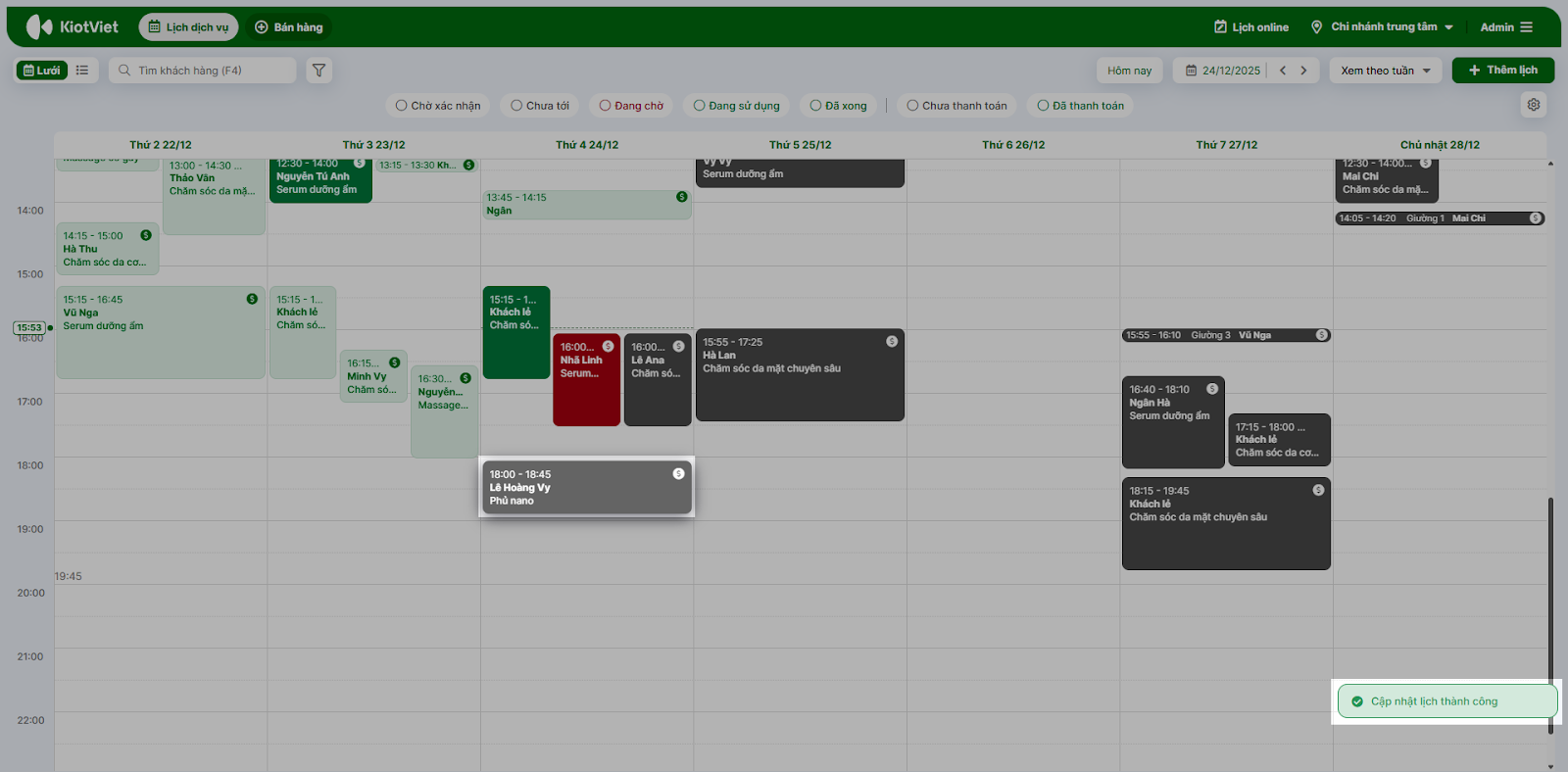Viewport: 1568px width, 772px height.
Task: Click column header Thứ 2 22/12
Action: pos(161,145)
